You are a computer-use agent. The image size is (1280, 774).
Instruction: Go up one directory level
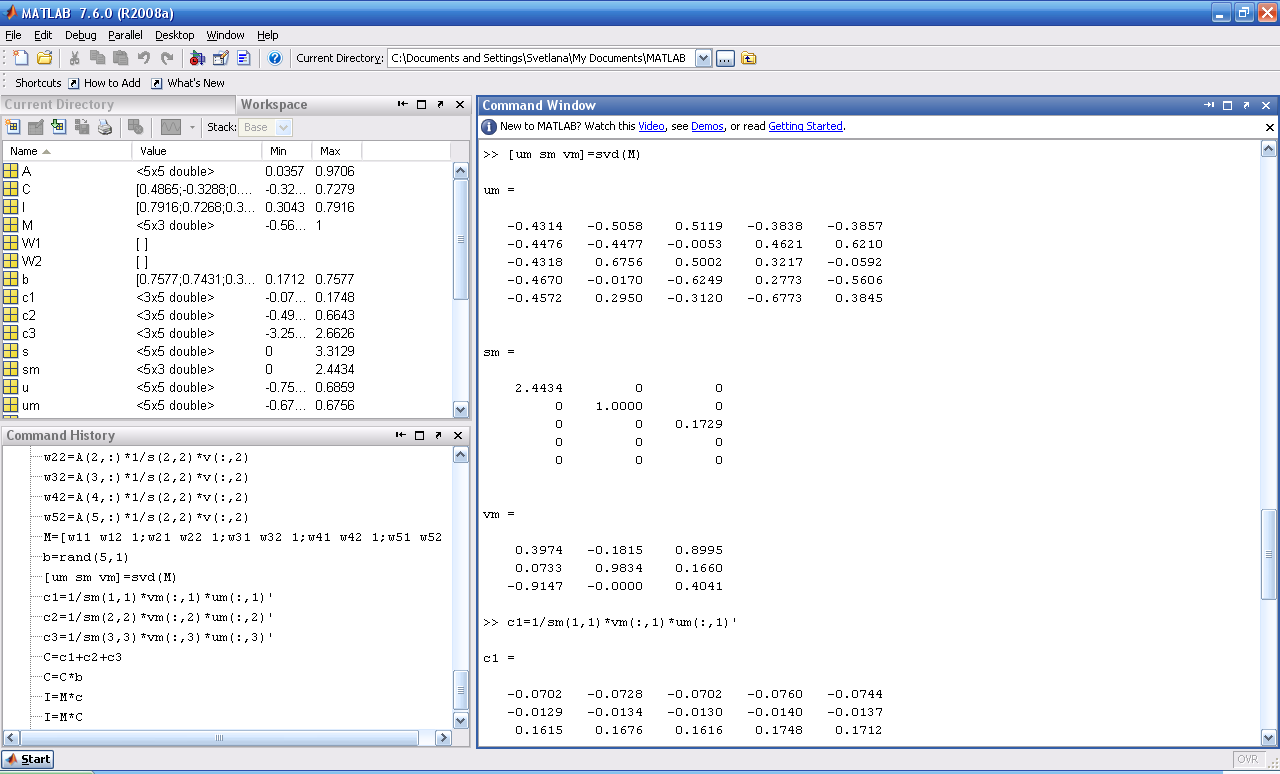tap(749, 58)
